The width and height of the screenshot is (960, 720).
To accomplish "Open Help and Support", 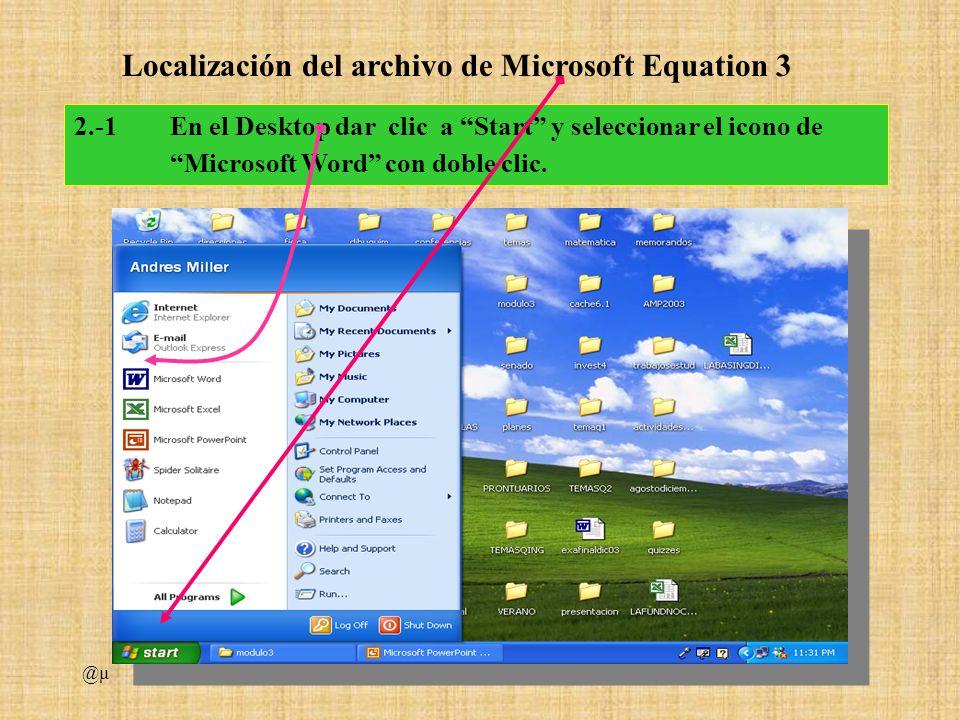I will (345, 549).
